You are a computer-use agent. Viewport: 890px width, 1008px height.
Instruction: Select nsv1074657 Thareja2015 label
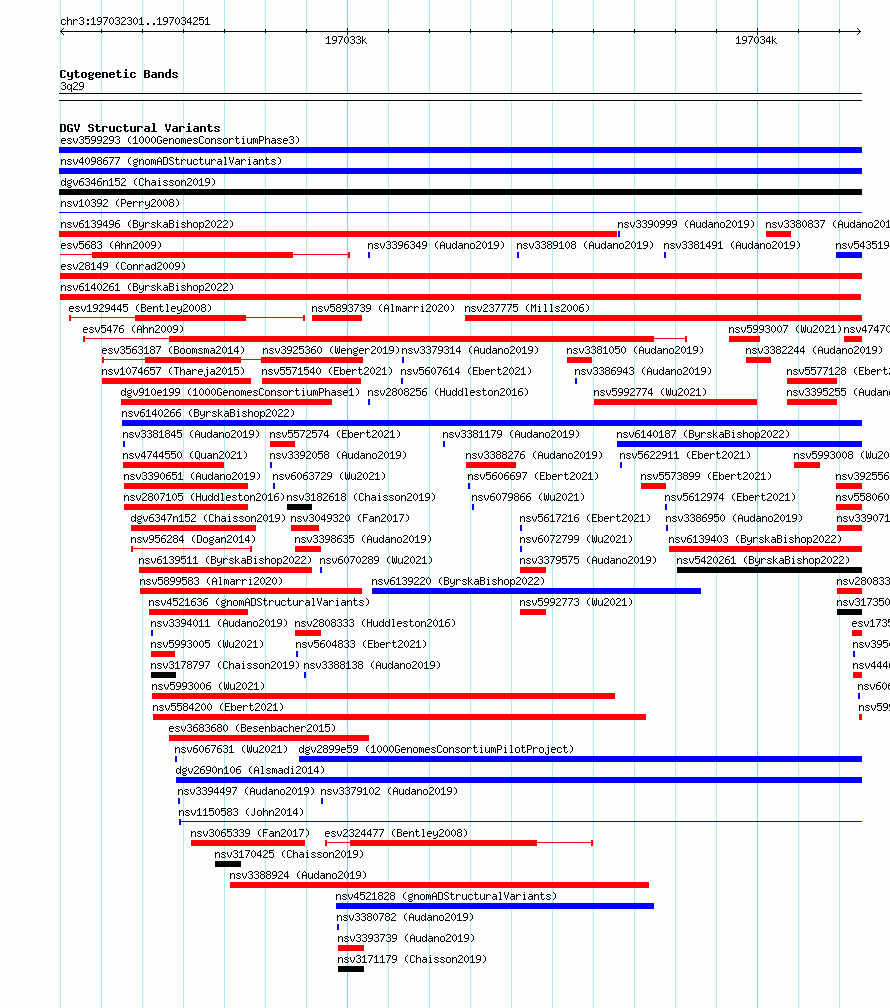coord(174,371)
